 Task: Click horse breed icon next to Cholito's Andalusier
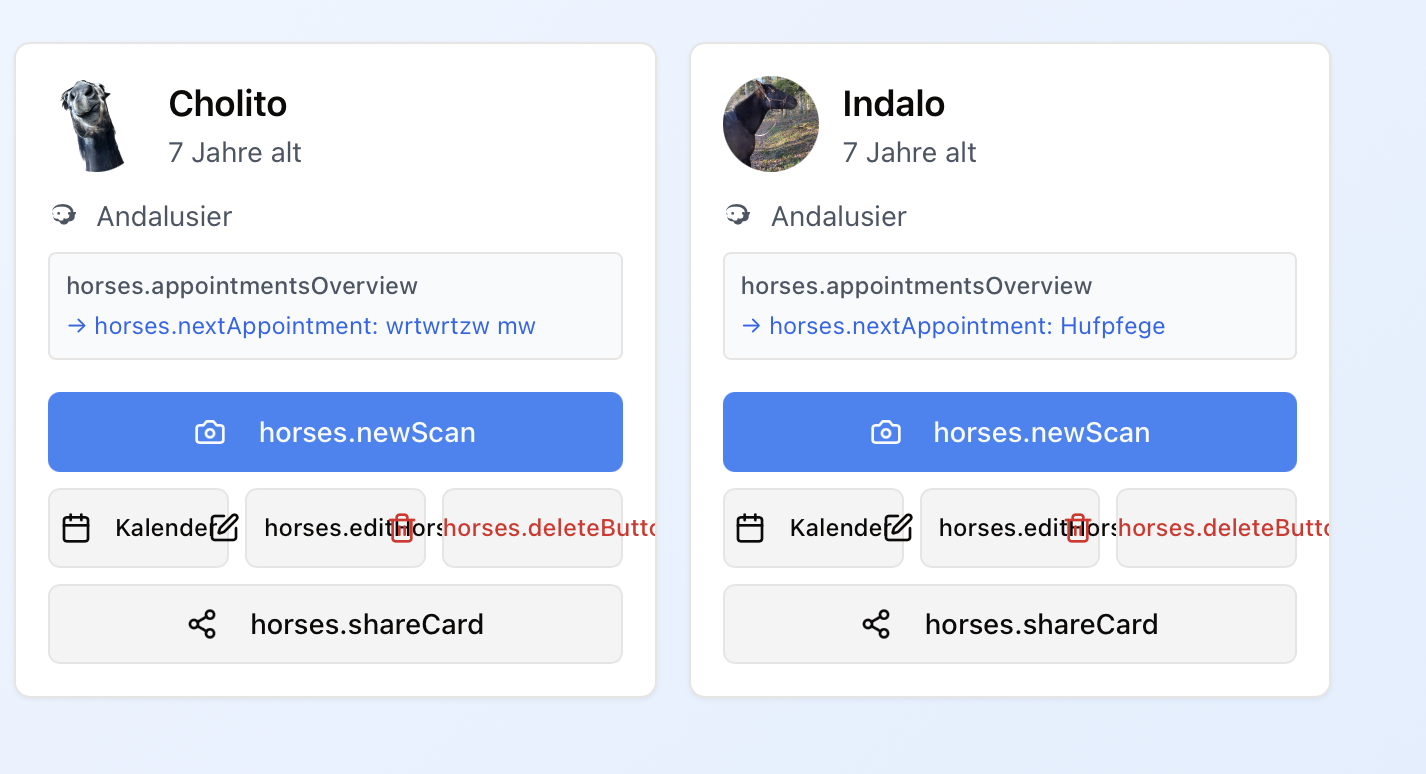coord(65,215)
